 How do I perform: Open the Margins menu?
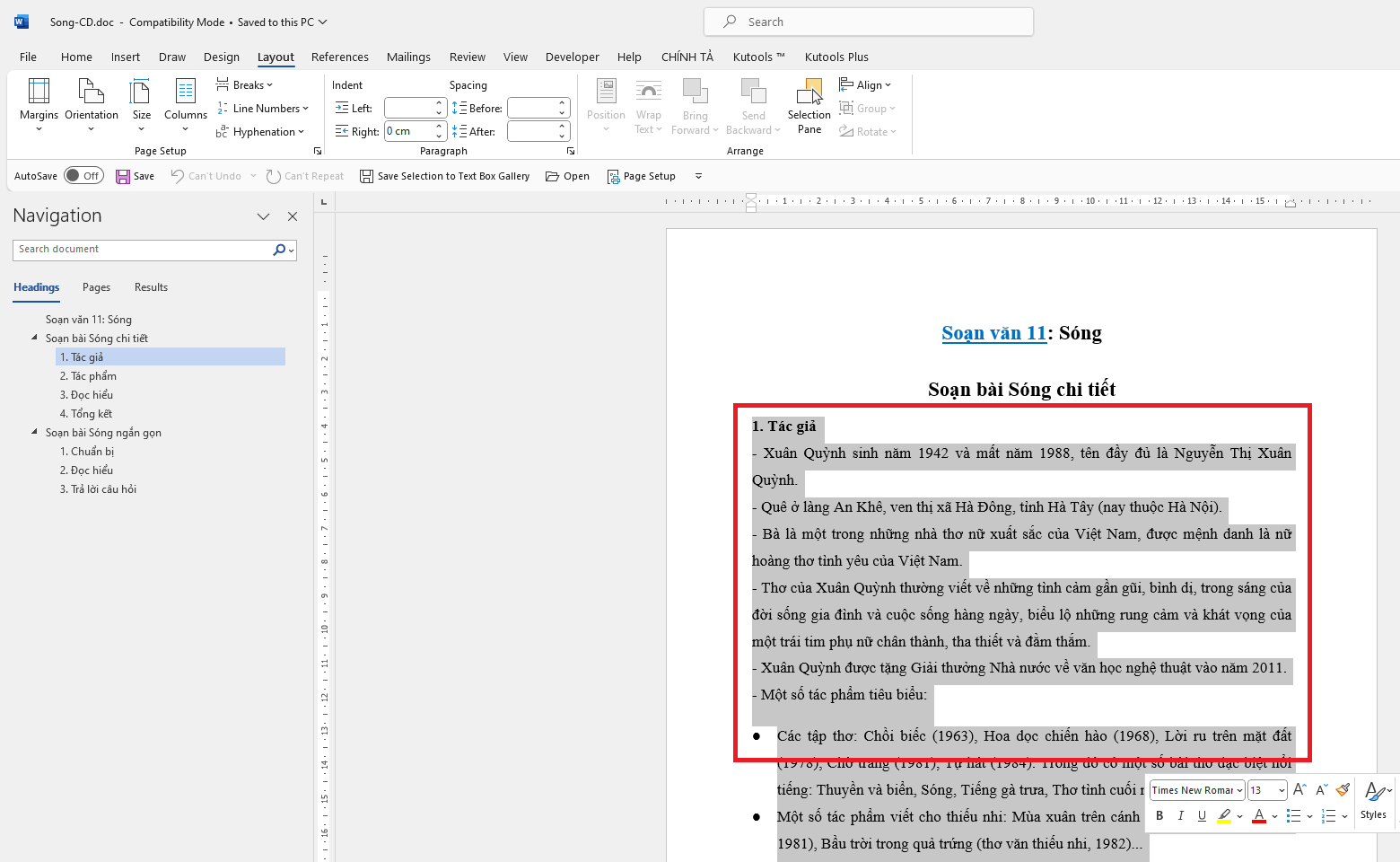(x=39, y=104)
